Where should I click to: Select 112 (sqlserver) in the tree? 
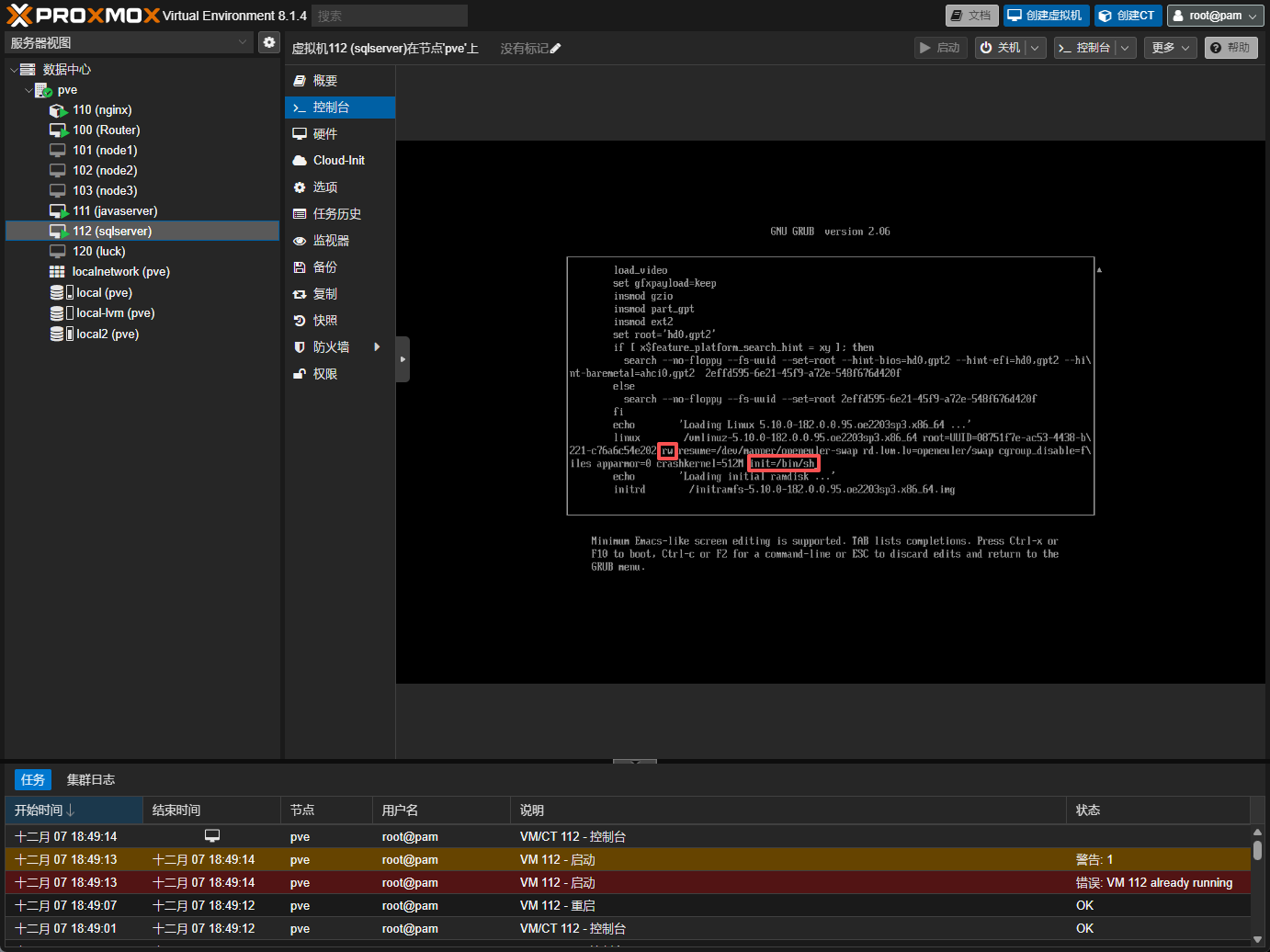[x=142, y=232]
